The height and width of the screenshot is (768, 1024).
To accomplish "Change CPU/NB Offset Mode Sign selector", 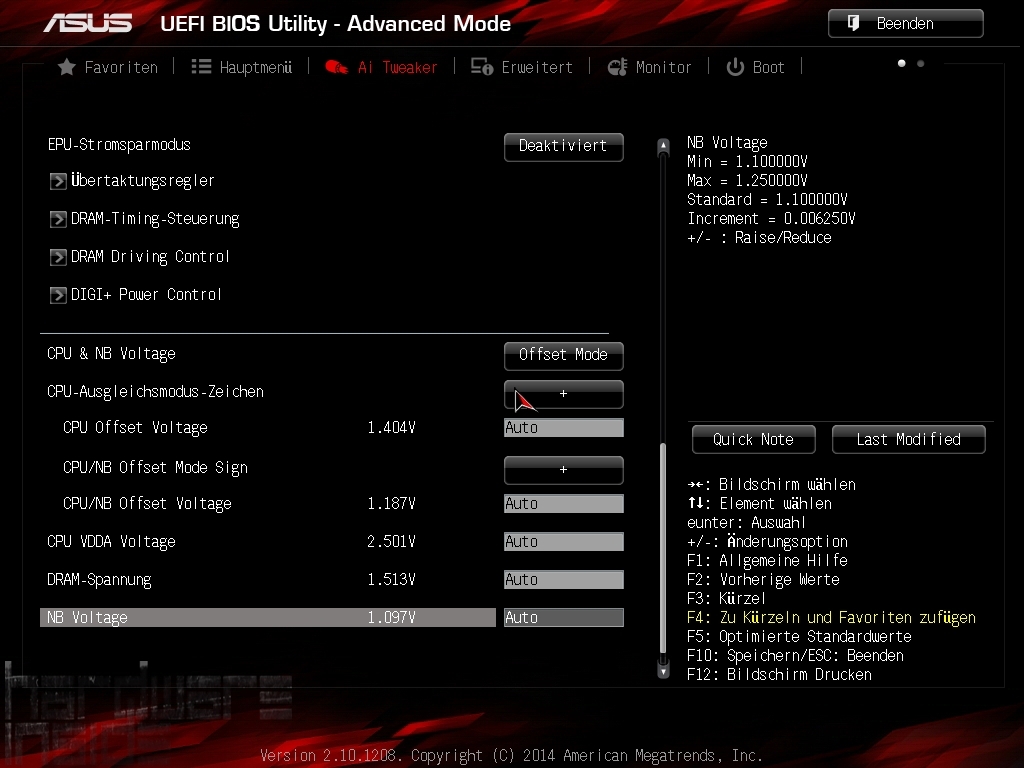I will (564, 470).
